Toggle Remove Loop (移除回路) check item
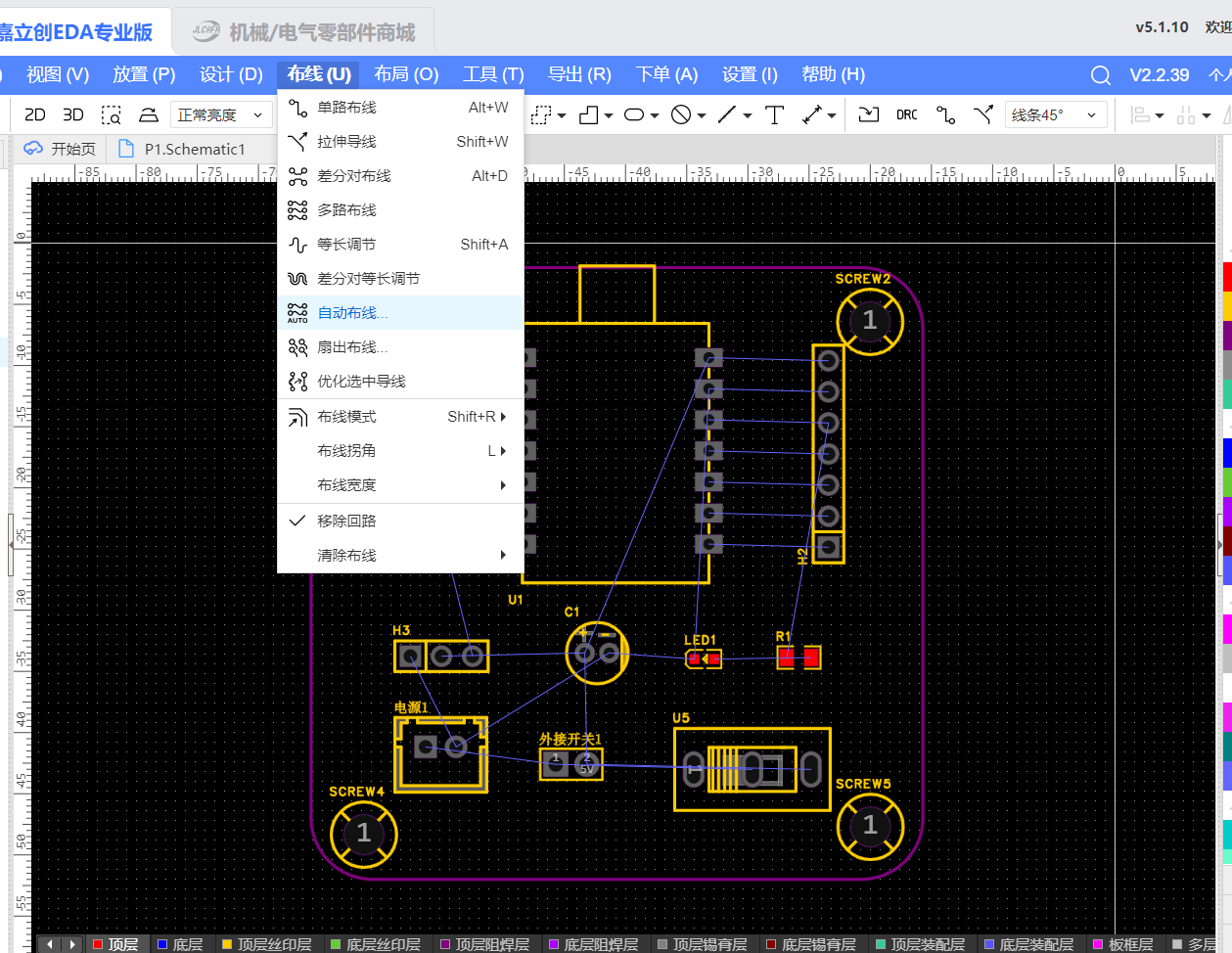The image size is (1232, 953). pyautogui.click(x=400, y=522)
